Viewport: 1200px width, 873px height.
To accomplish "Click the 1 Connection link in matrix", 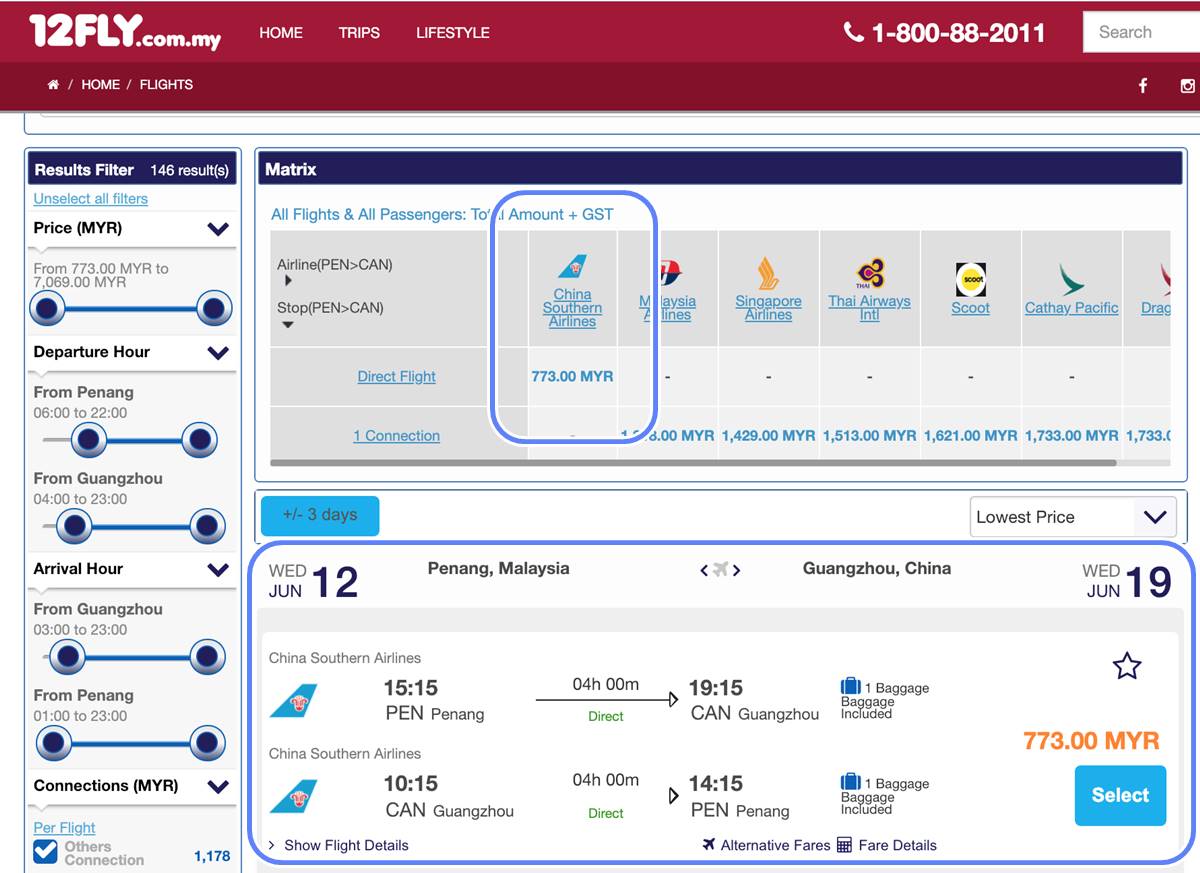I will click(397, 436).
